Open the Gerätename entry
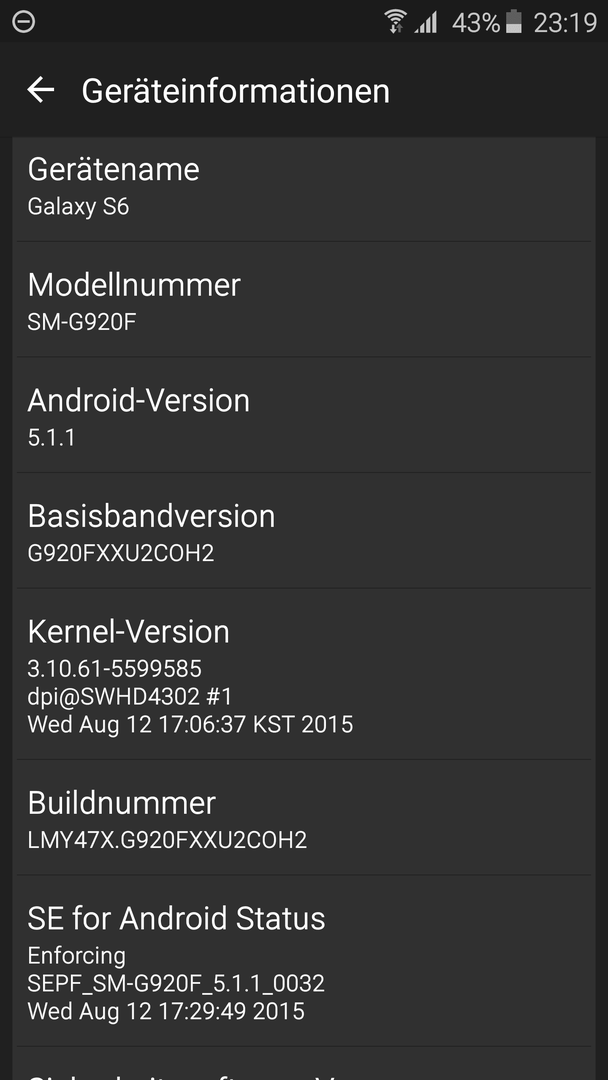 pos(304,189)
